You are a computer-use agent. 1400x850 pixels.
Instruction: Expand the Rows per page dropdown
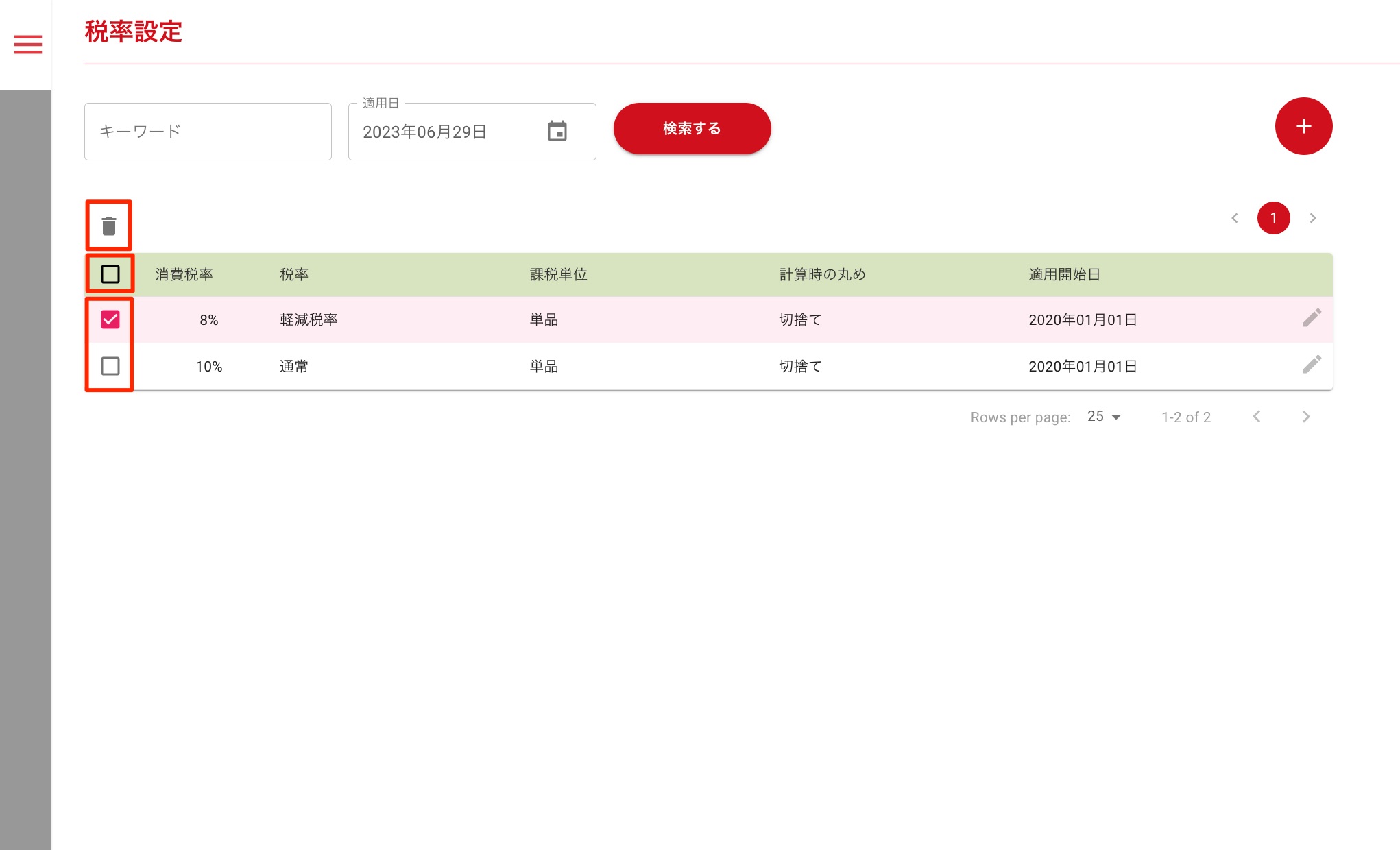click(1104, 417)
